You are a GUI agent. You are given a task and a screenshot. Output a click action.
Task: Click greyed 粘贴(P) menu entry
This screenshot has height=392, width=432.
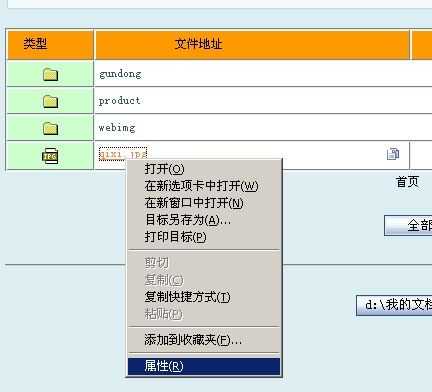coord(203,314)
